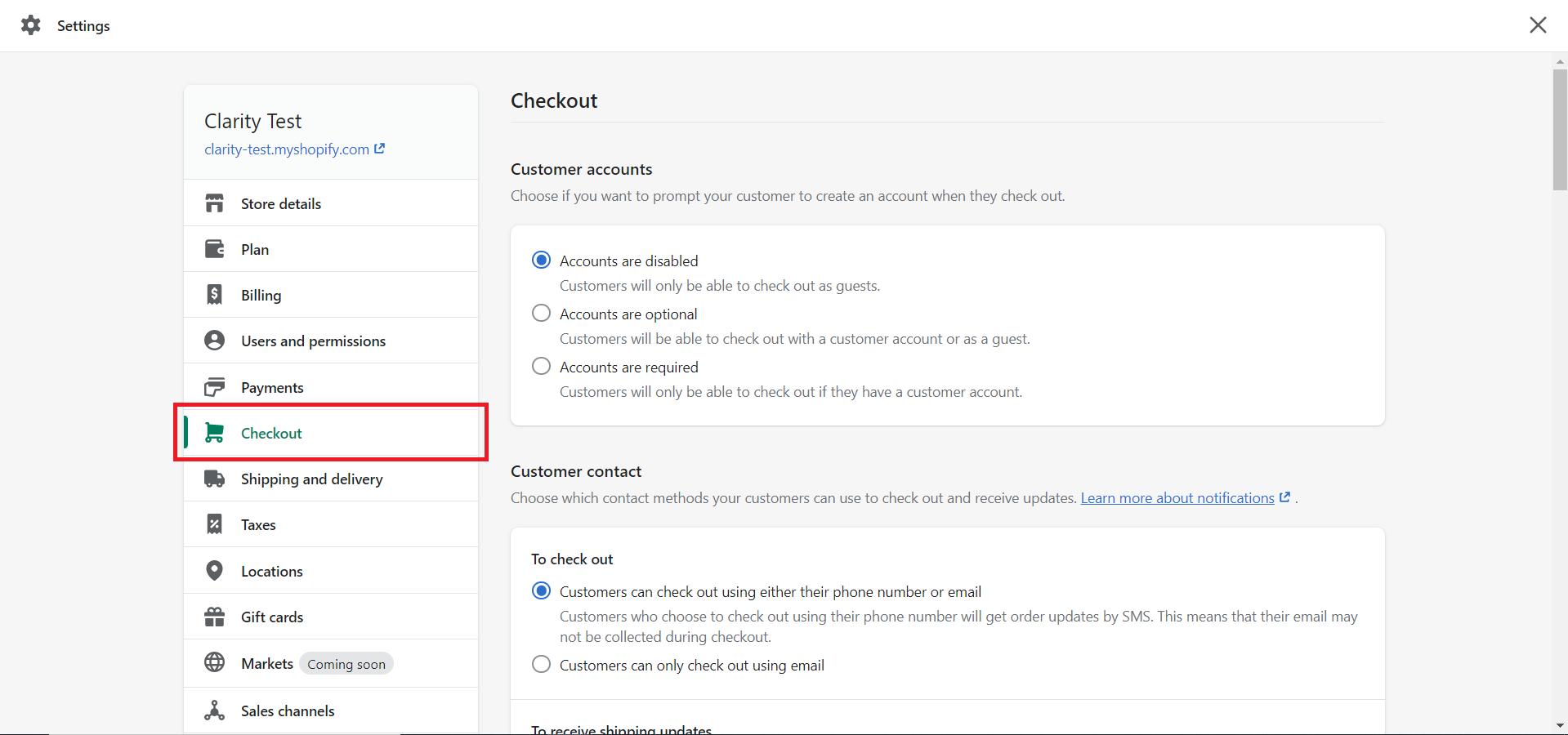The height and width of the screenshot is (735, 1568).
Task: Click the Customer contact heading
Action: tap(576, 471)
